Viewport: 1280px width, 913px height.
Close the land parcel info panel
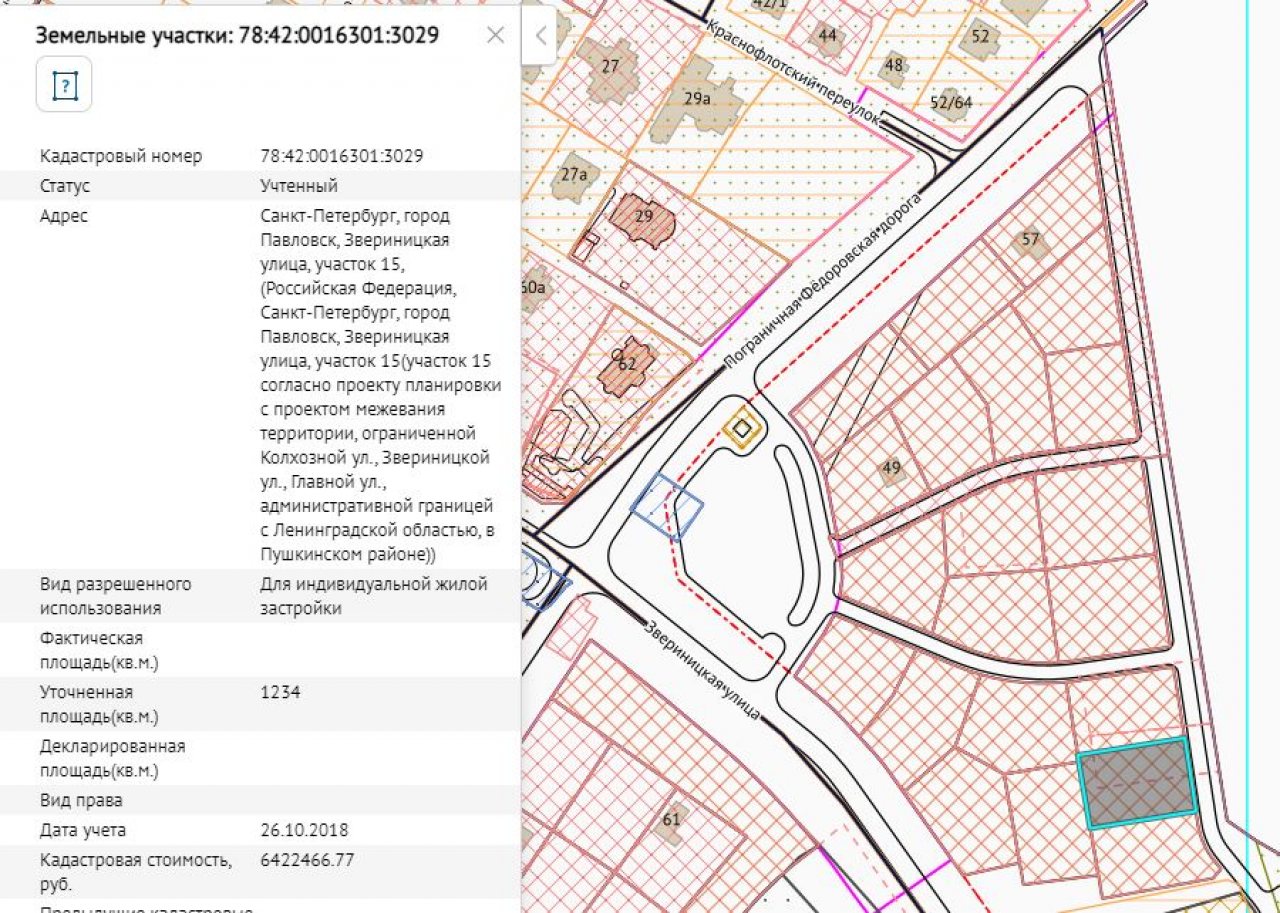[495, 36]
